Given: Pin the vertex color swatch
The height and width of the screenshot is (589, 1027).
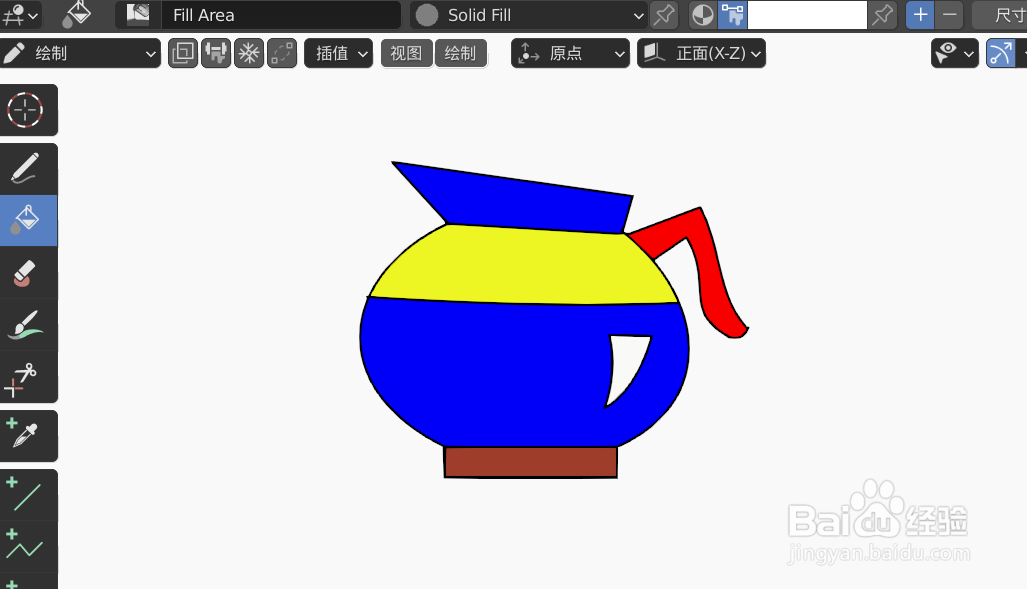Looking at the screenshot, I should pyautogui.click(x=882, y=14).
